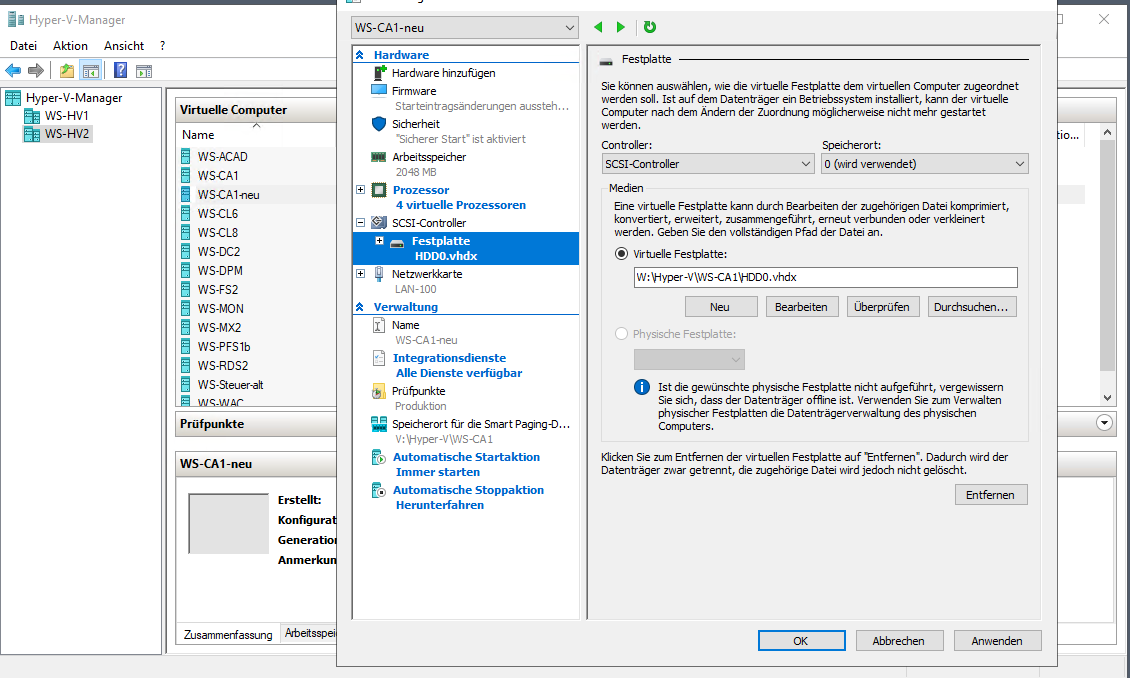Click the Überprüfen button
This screenshot has width=1130, height=678.
pos(882,307)
